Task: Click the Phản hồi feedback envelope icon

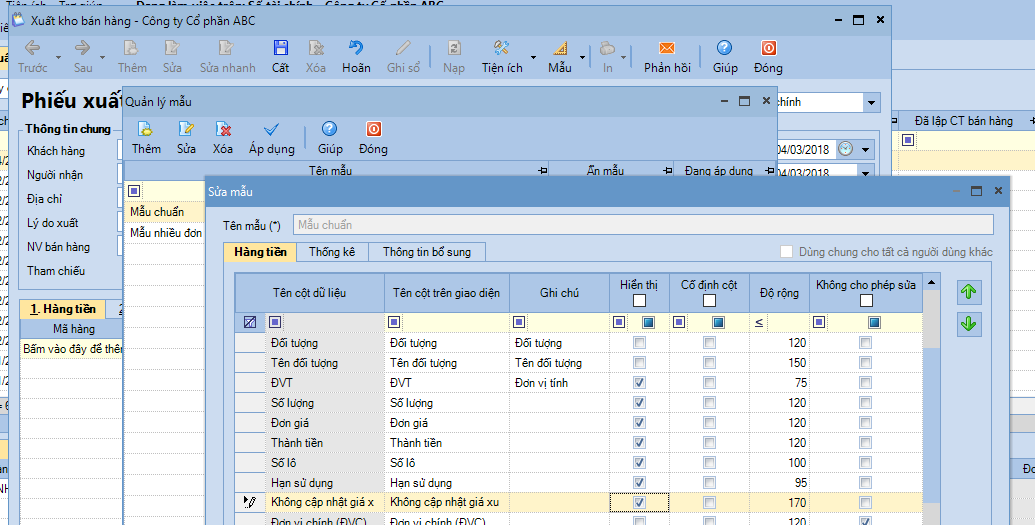Action: (667, 48)
